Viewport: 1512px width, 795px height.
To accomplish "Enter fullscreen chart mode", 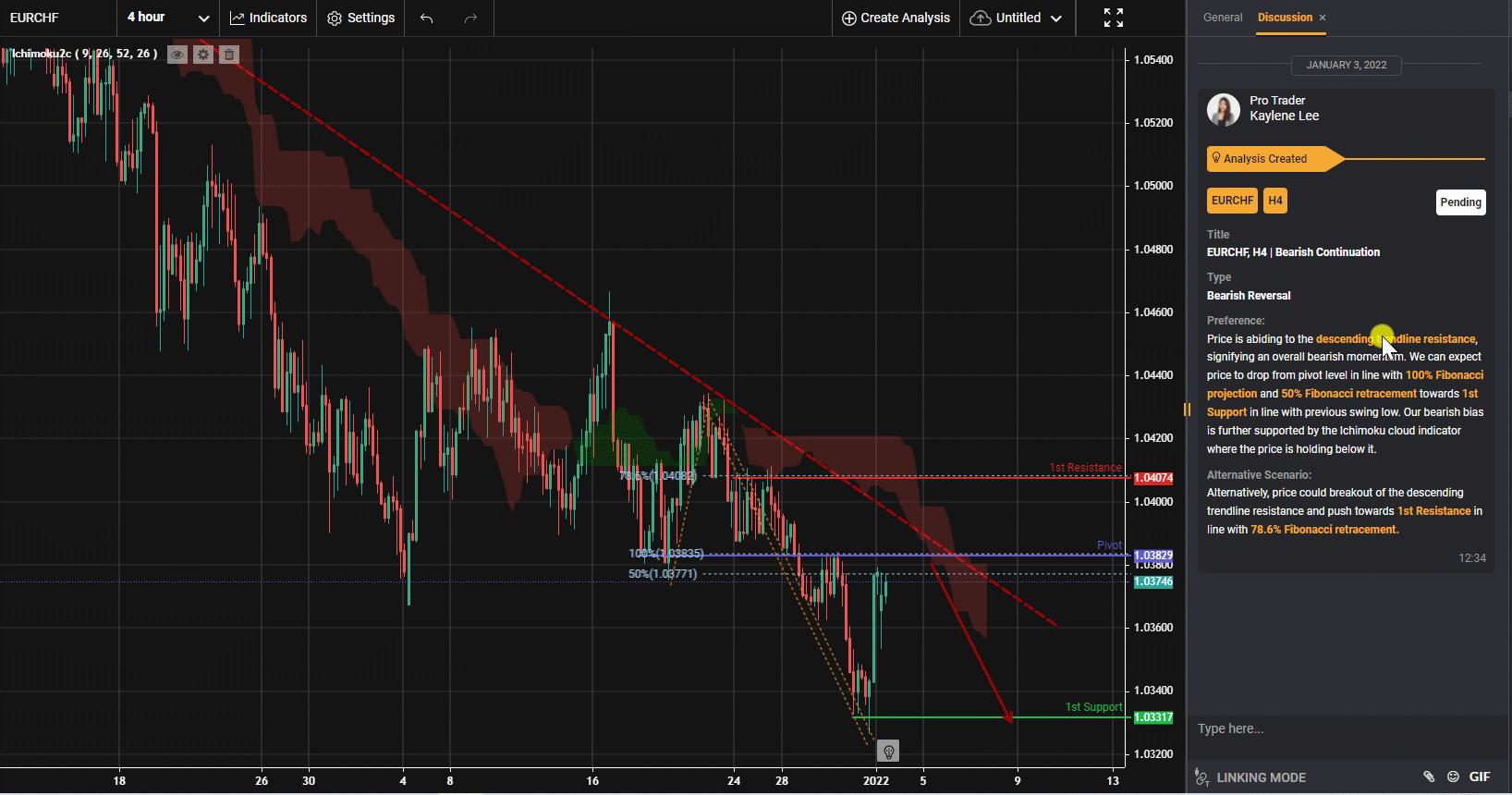I will coord(1114,18).
